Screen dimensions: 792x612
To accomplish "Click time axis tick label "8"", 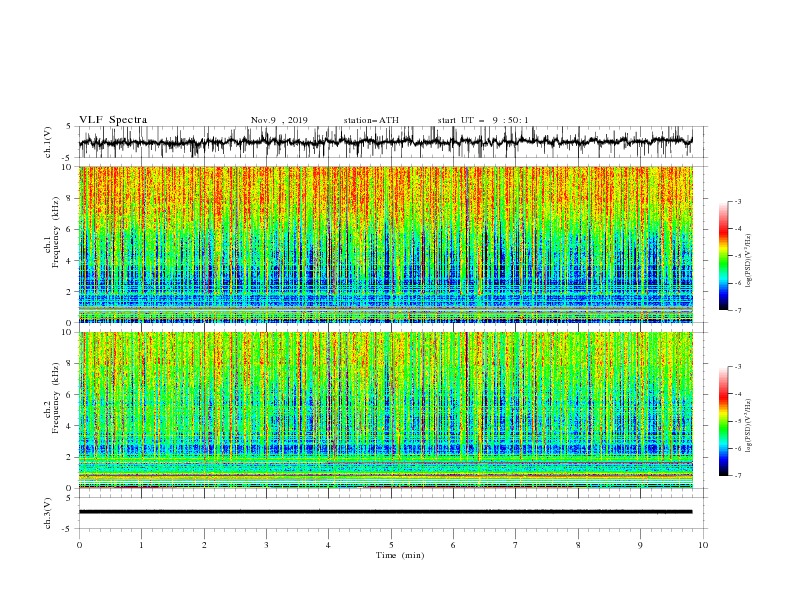I will [x=578, y=545].
